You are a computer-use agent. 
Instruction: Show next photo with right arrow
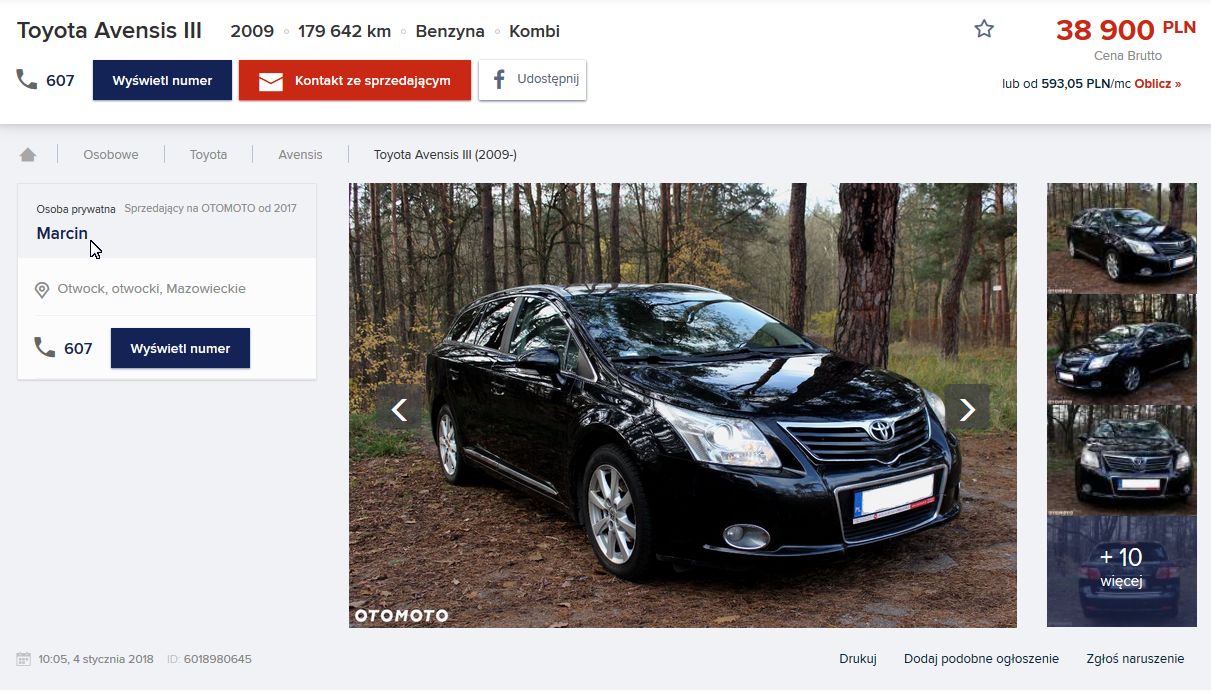coord(967,408)
